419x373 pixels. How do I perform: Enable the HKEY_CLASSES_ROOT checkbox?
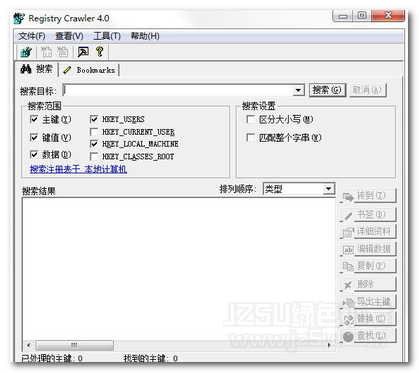tap(94, 156)
